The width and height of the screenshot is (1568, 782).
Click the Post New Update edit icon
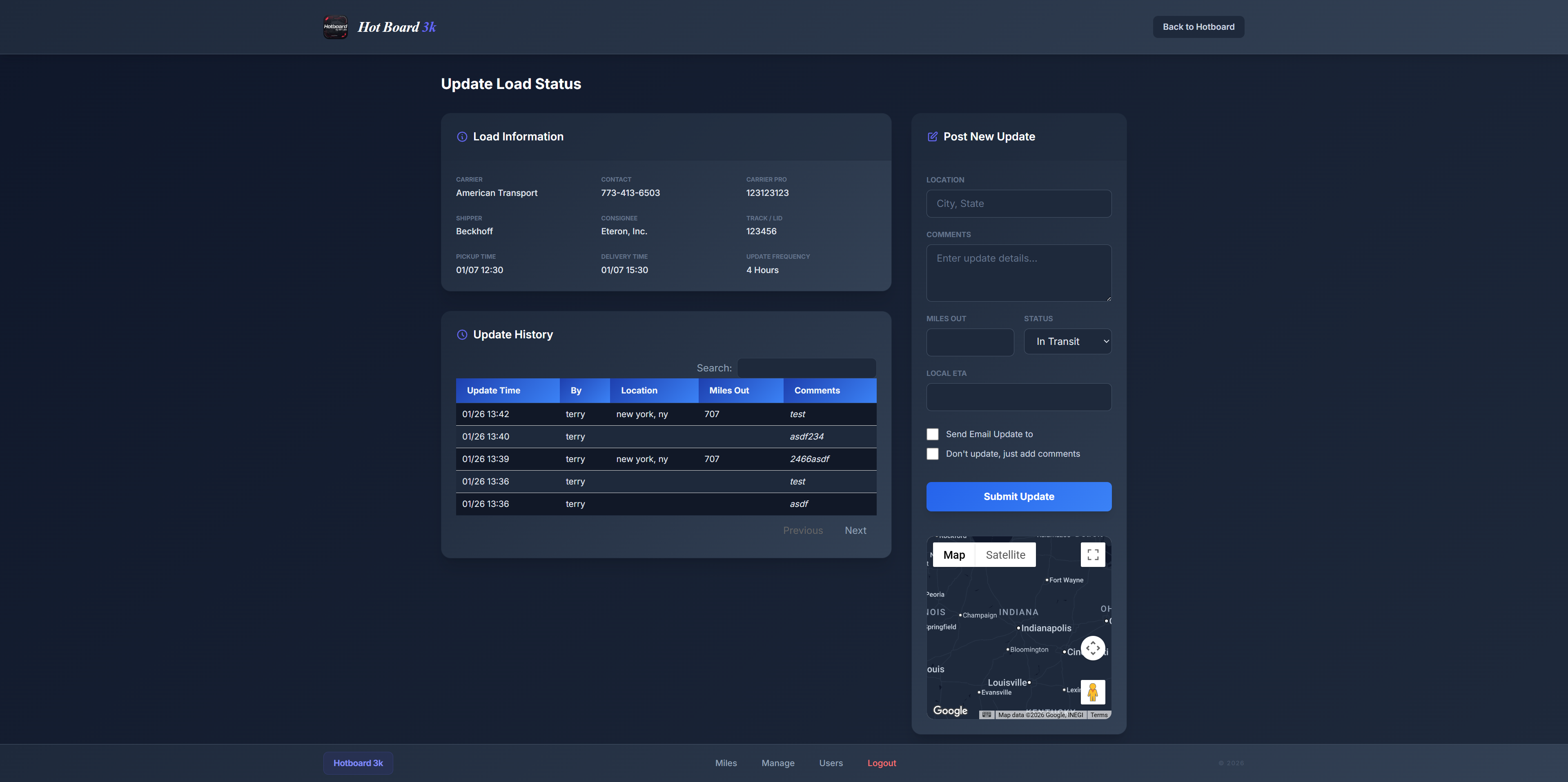tap(932, 137)
